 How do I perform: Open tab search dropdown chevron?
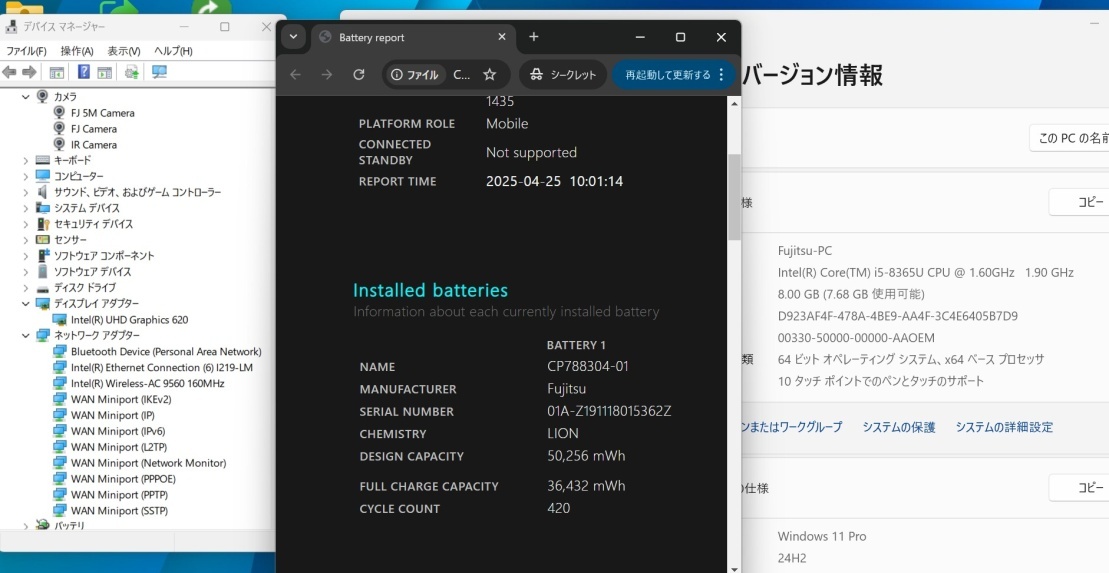click(x=293, y=37)
